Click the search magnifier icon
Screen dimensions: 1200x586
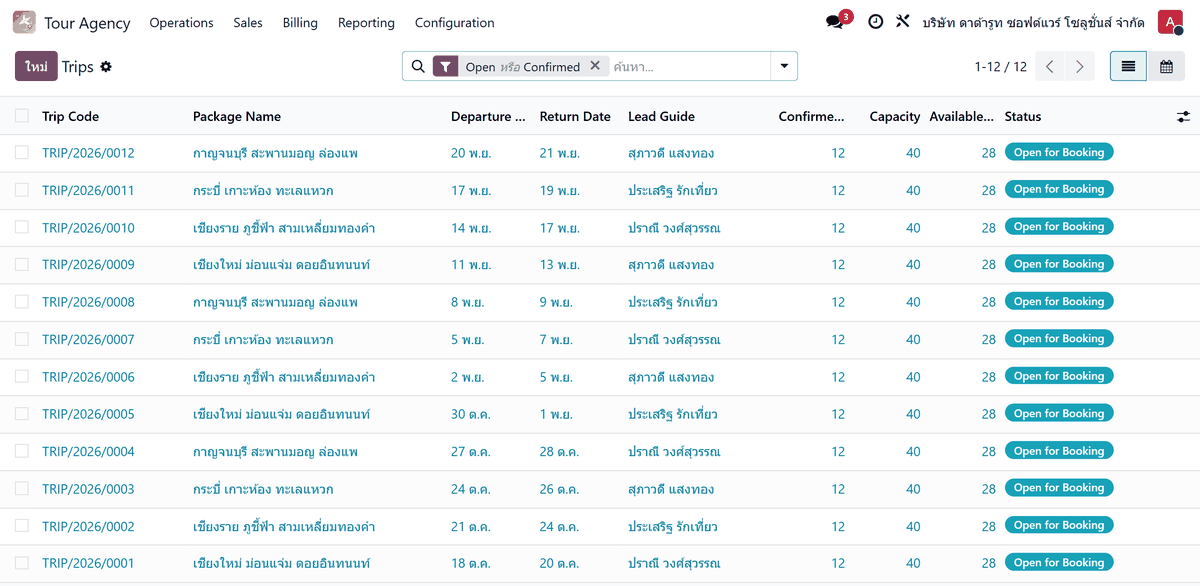418,67
